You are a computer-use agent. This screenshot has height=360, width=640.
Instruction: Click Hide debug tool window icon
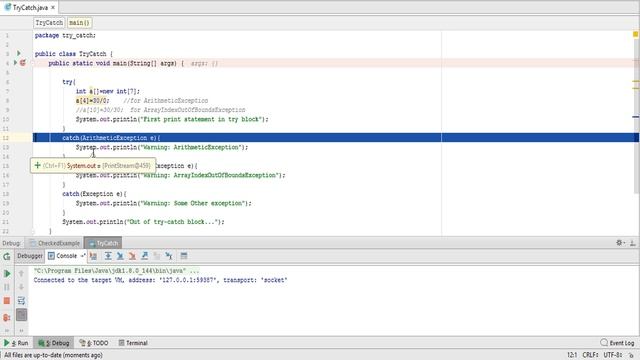click(632, 243)
